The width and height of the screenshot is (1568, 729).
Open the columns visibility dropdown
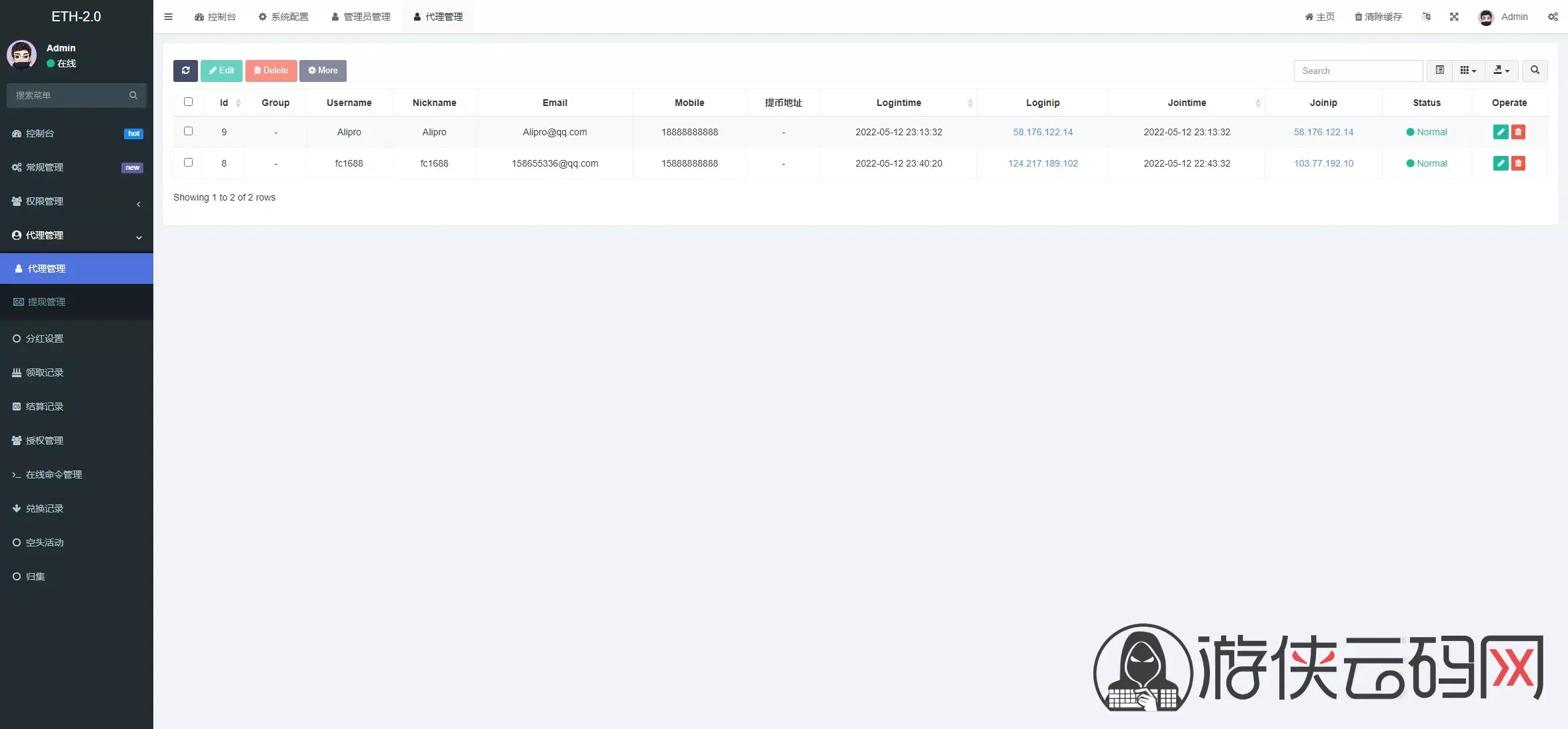click(x=1468, y=71)
